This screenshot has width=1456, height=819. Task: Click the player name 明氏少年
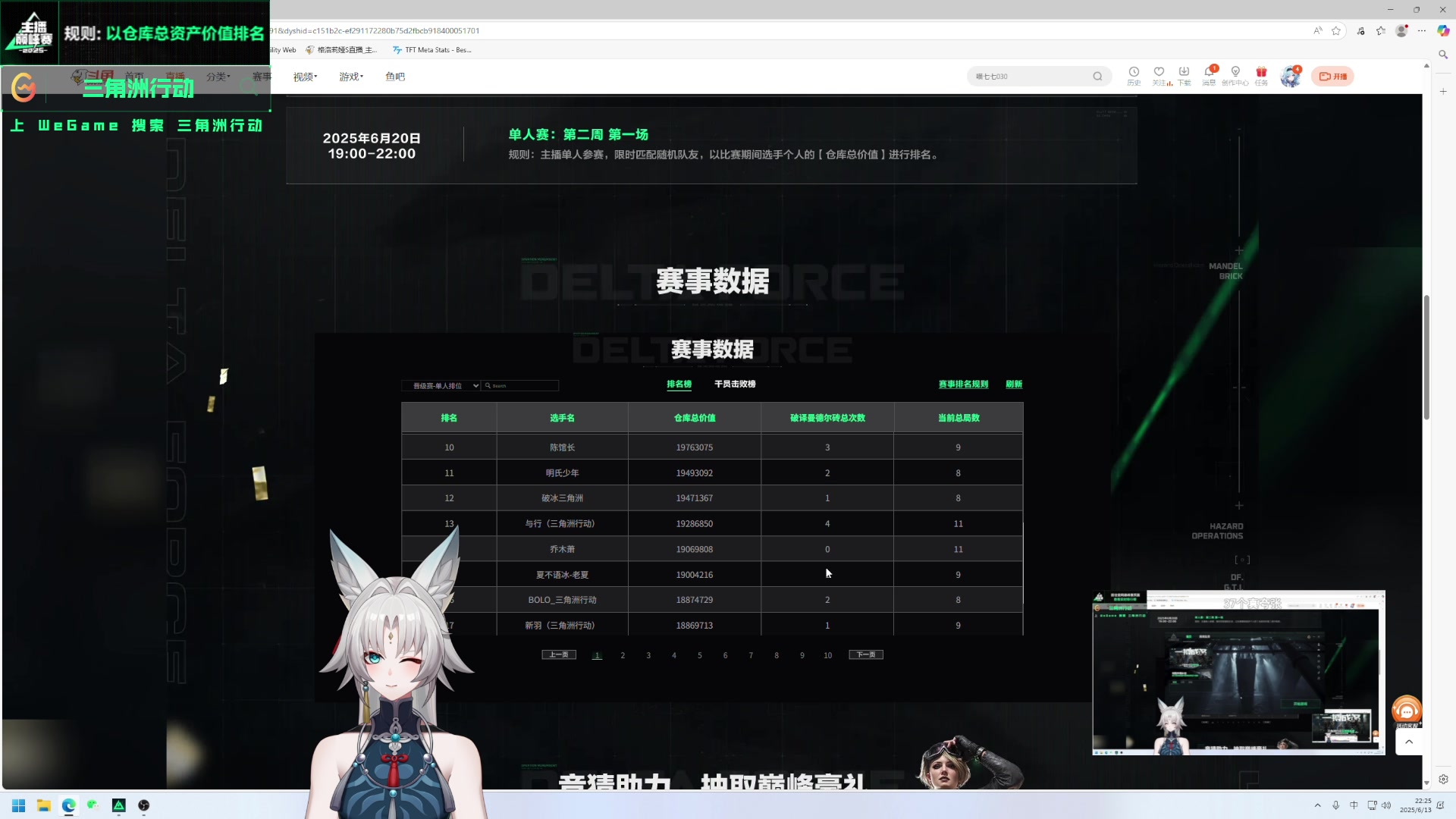point(562,473)
